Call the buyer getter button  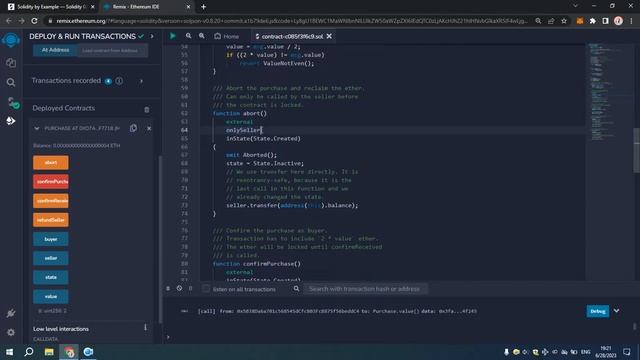coord(51,239)
